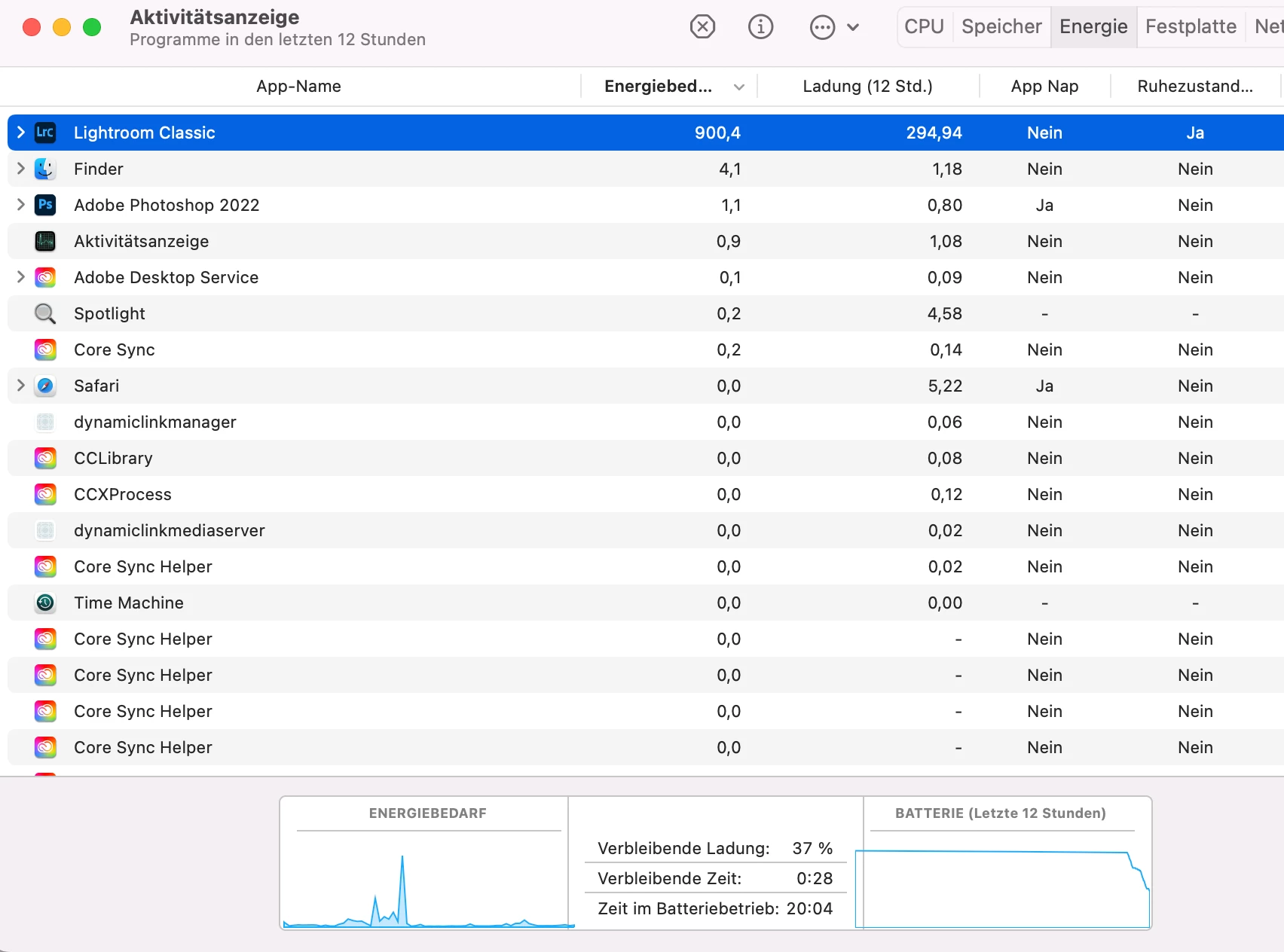The image size is (1284, 952).
Task: Click Lightroom Classic energy value 900,4
Action: [717, 133]
